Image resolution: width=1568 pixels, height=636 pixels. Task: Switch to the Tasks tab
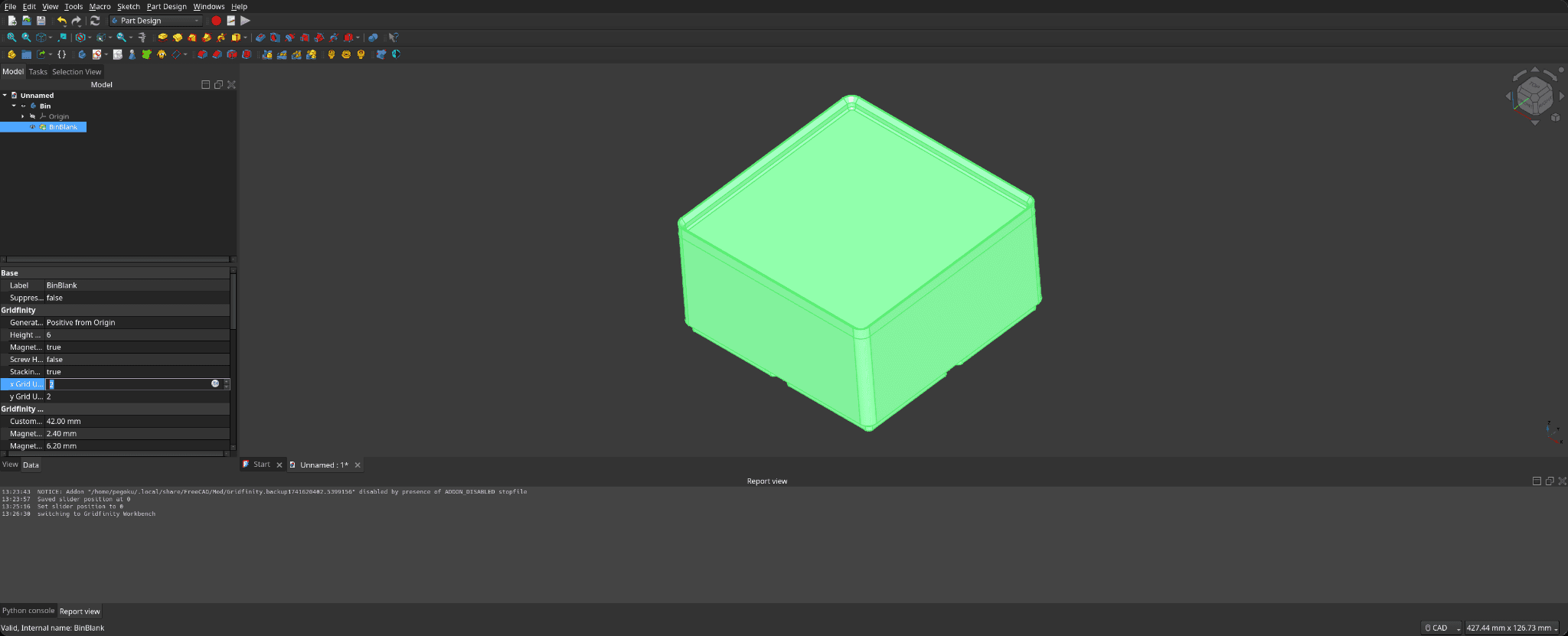point(38,72)
